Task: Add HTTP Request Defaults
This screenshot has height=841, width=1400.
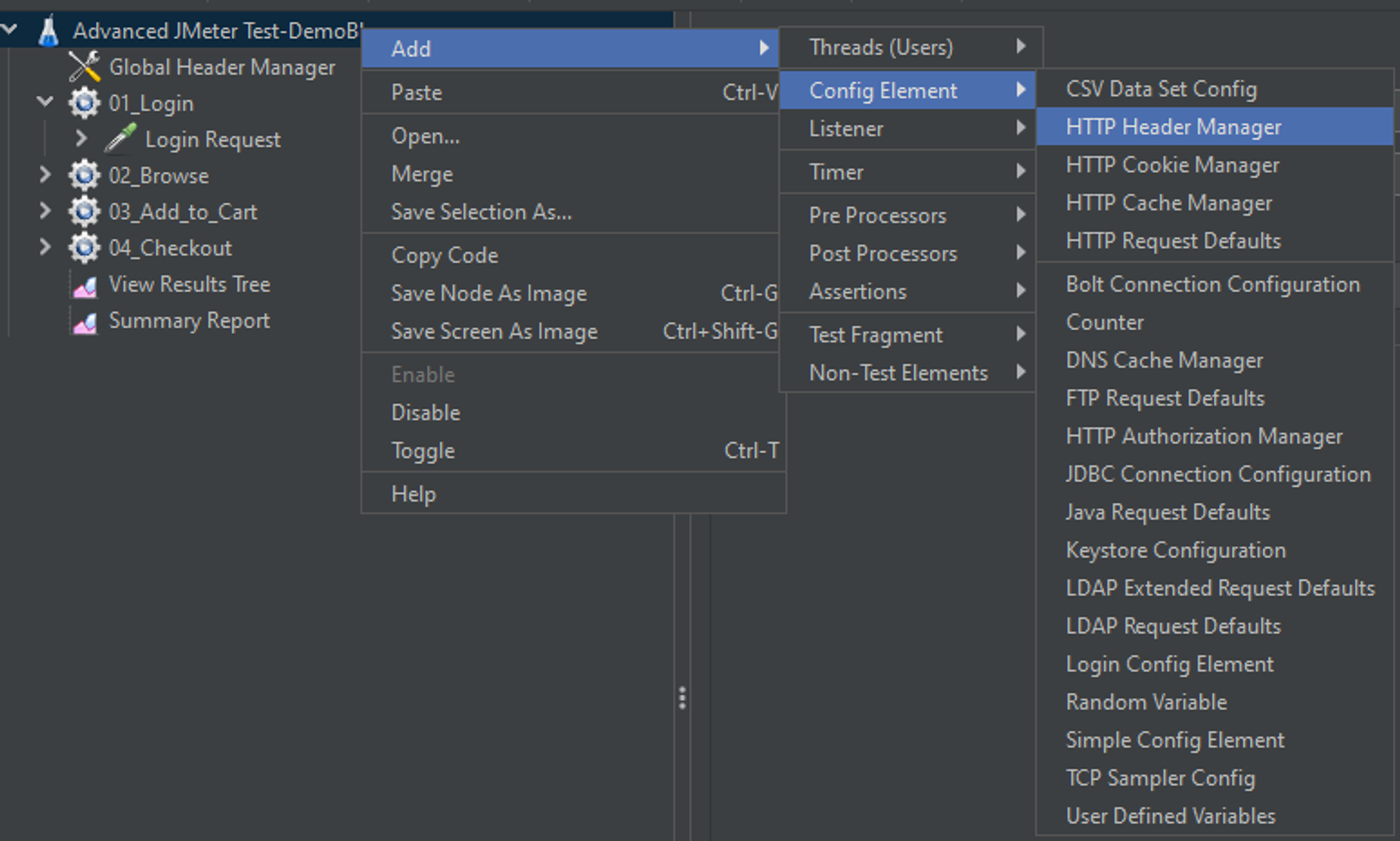Action: 1215,241
